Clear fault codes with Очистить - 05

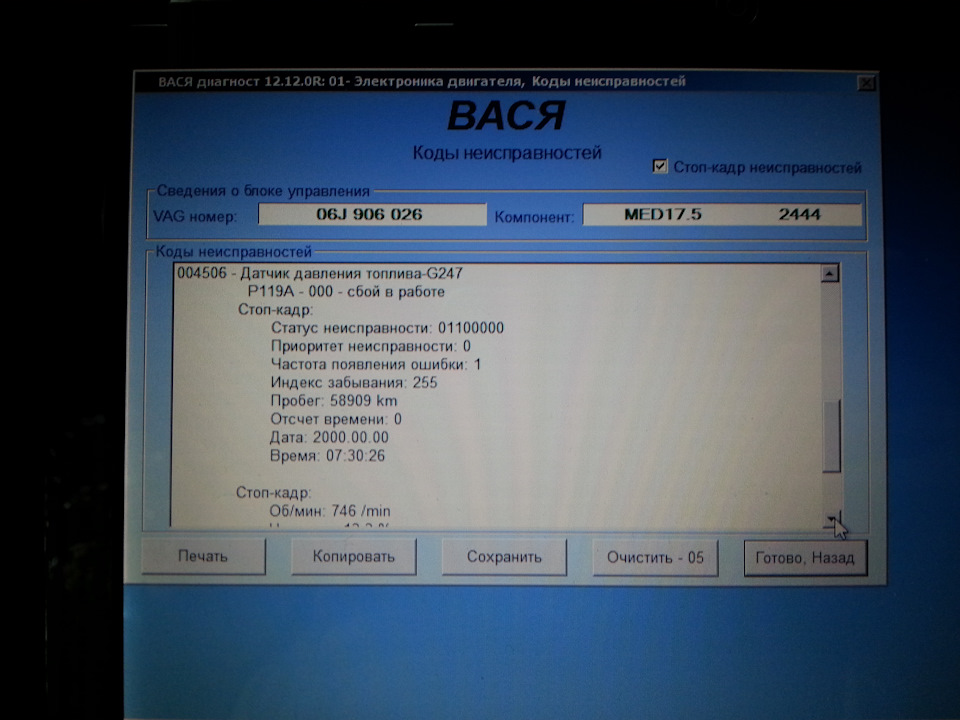click(x=654, y=557)
